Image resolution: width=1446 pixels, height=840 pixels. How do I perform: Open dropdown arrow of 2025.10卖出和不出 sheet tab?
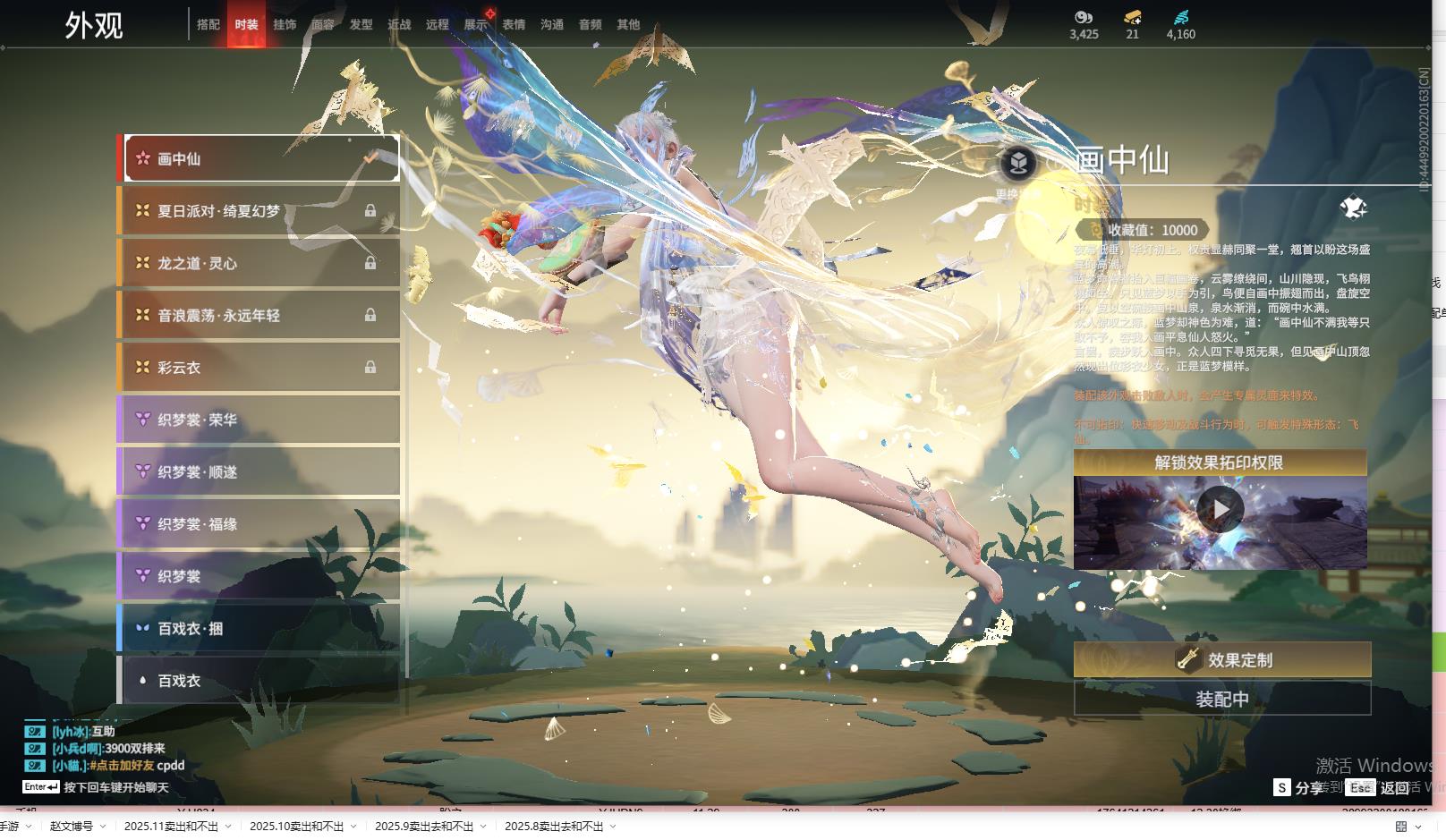click(x=353, y=827)
